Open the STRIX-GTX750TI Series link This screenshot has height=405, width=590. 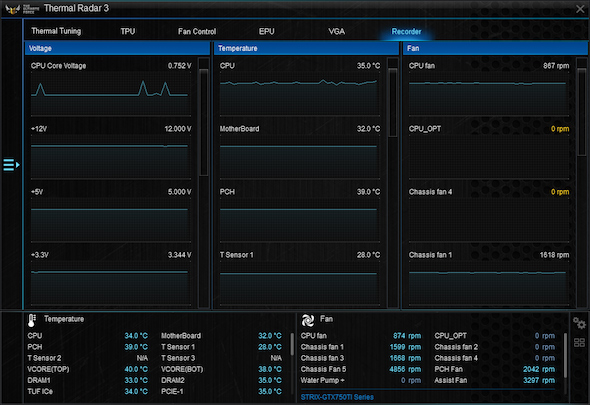[x=337, y=397]
